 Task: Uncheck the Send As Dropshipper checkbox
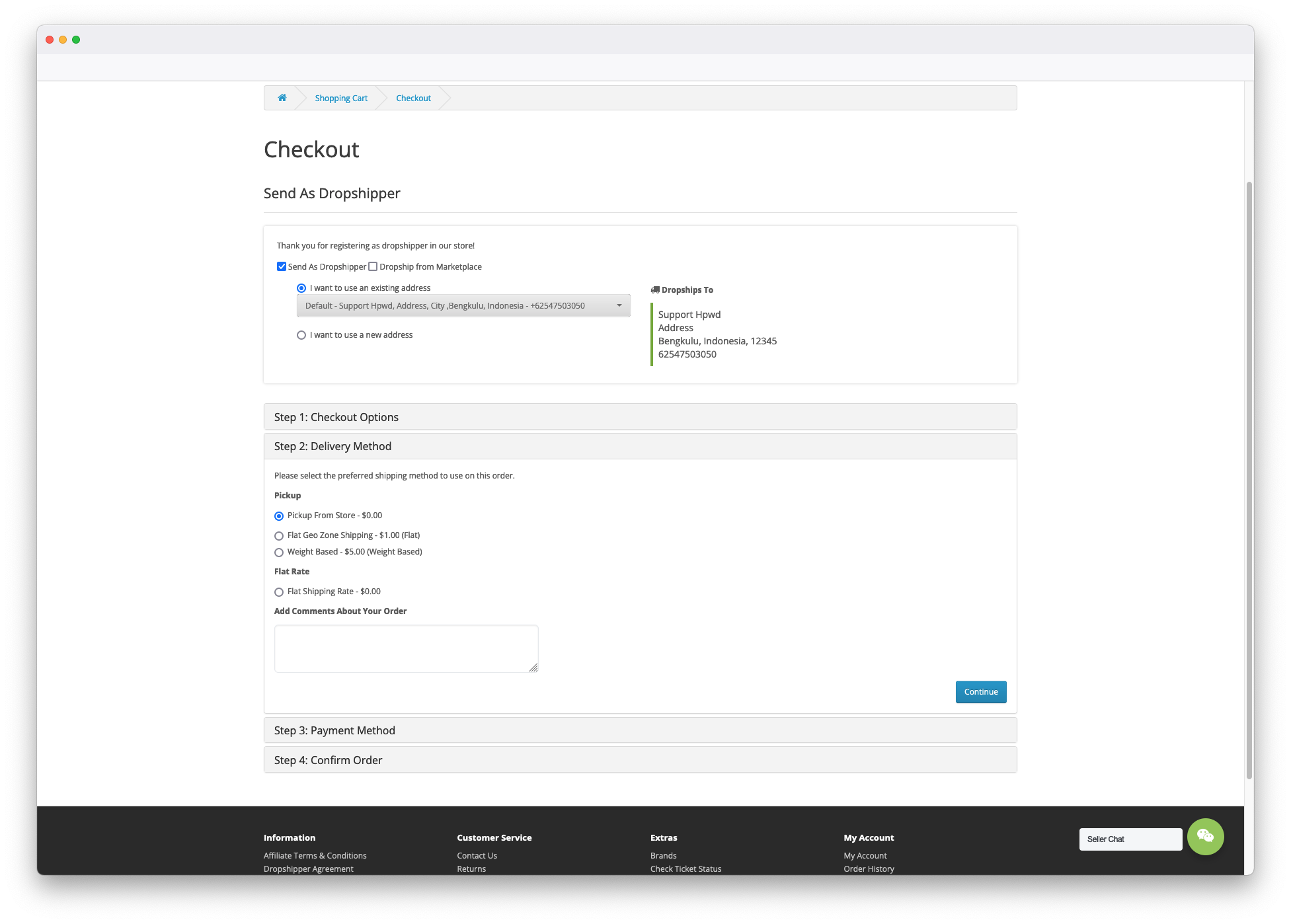point(282,266)
